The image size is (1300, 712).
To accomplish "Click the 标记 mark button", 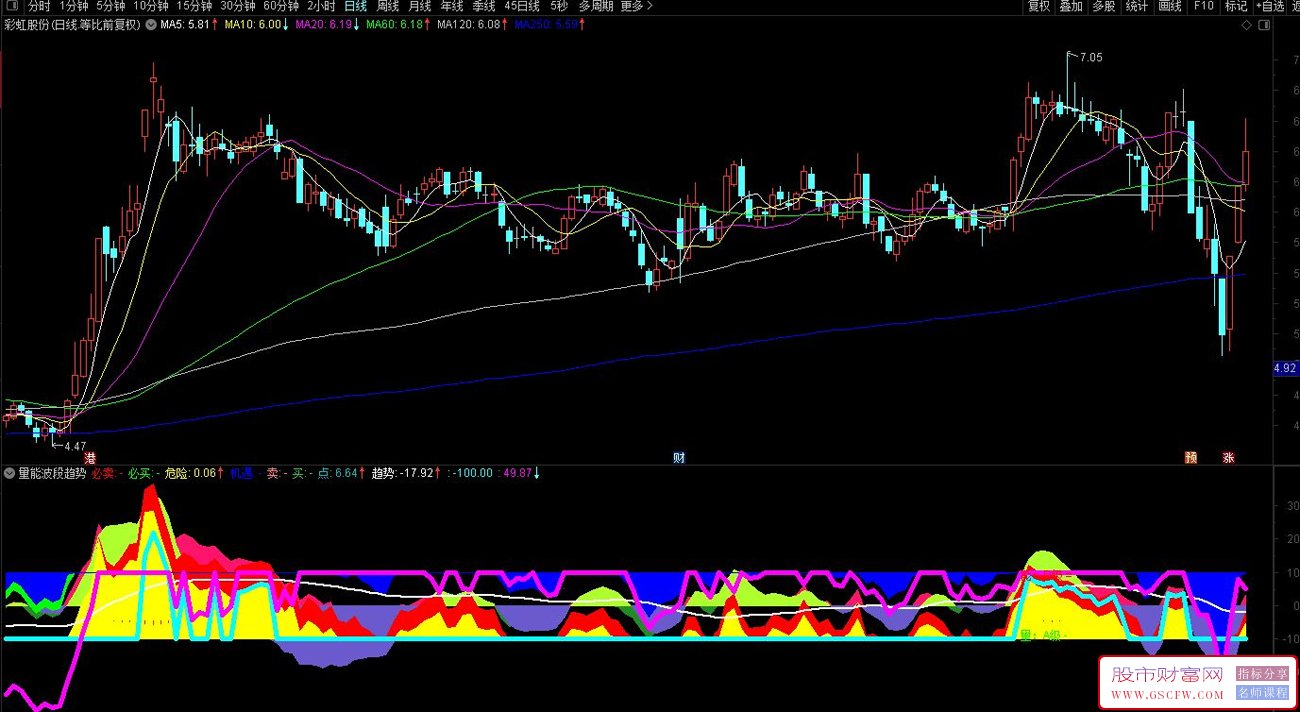I will (1236, 6).
